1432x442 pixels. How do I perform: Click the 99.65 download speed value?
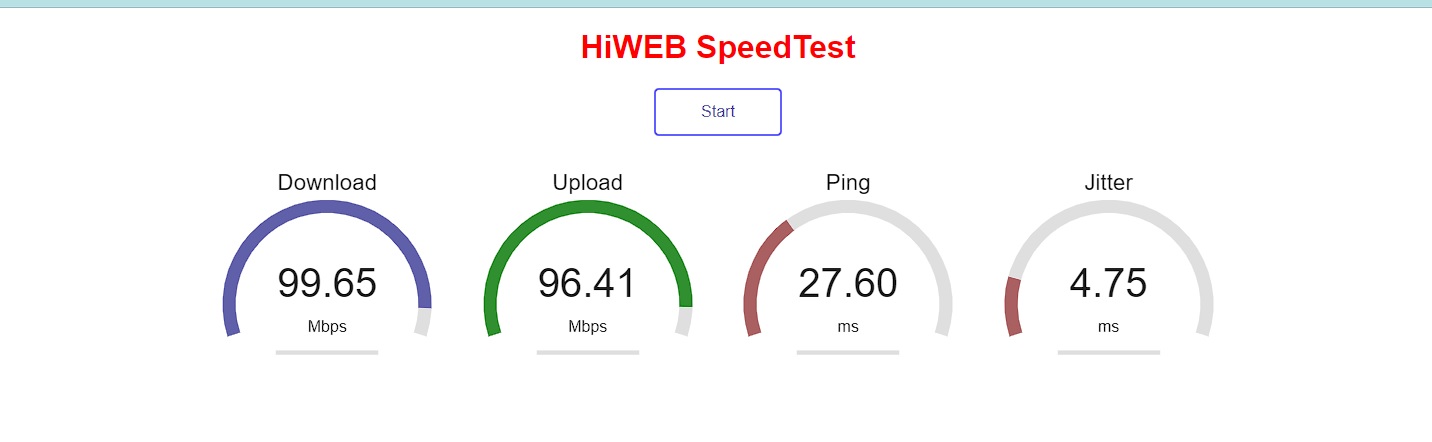[x=327, y=283]
